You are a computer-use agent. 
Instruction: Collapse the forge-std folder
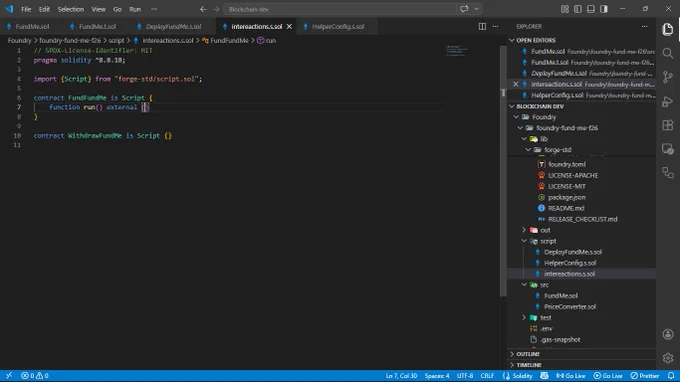[x=528, y=150]
